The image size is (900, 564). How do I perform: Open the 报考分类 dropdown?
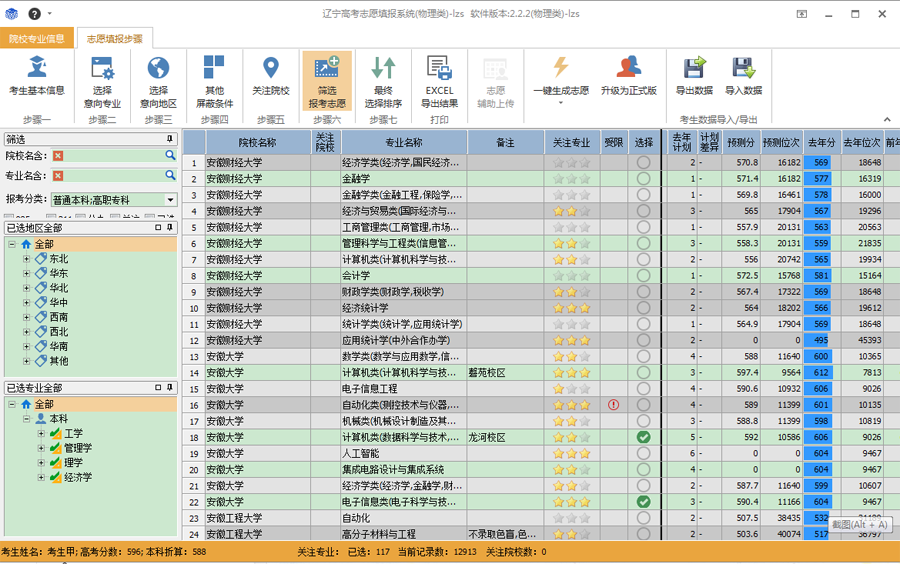tap(170, 200)
